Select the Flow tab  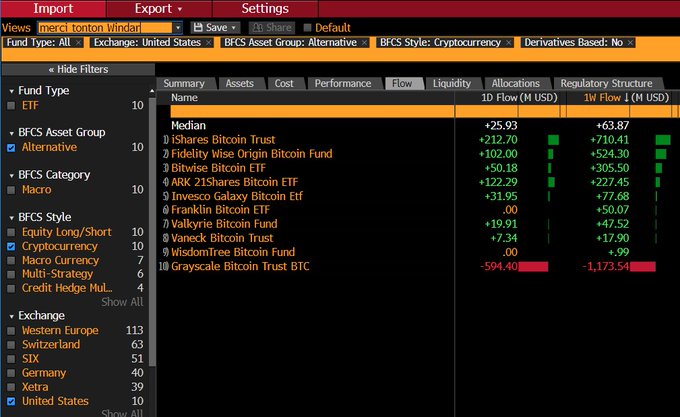402,83
